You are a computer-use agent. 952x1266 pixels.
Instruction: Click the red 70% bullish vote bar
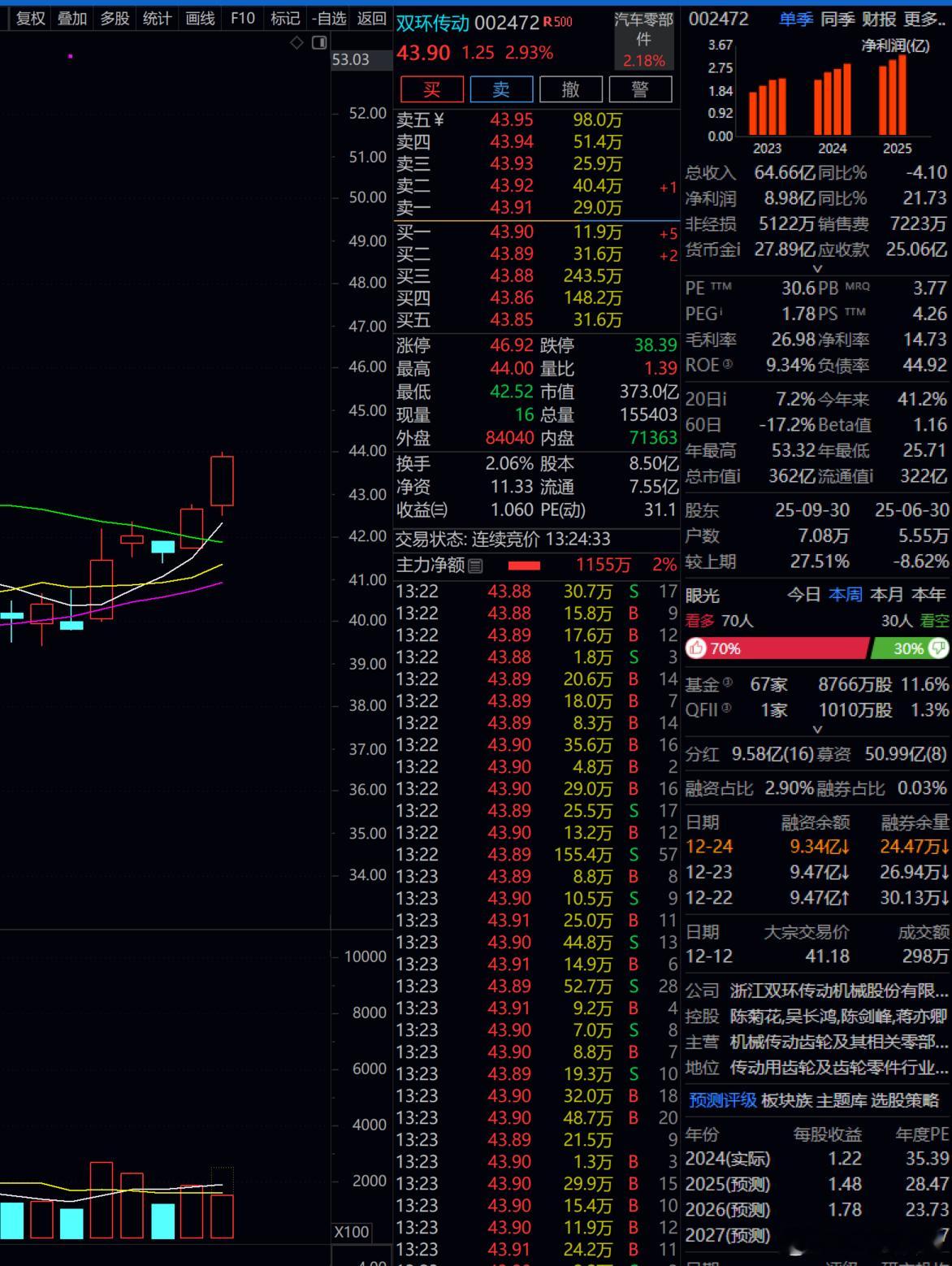click(777, 648)
